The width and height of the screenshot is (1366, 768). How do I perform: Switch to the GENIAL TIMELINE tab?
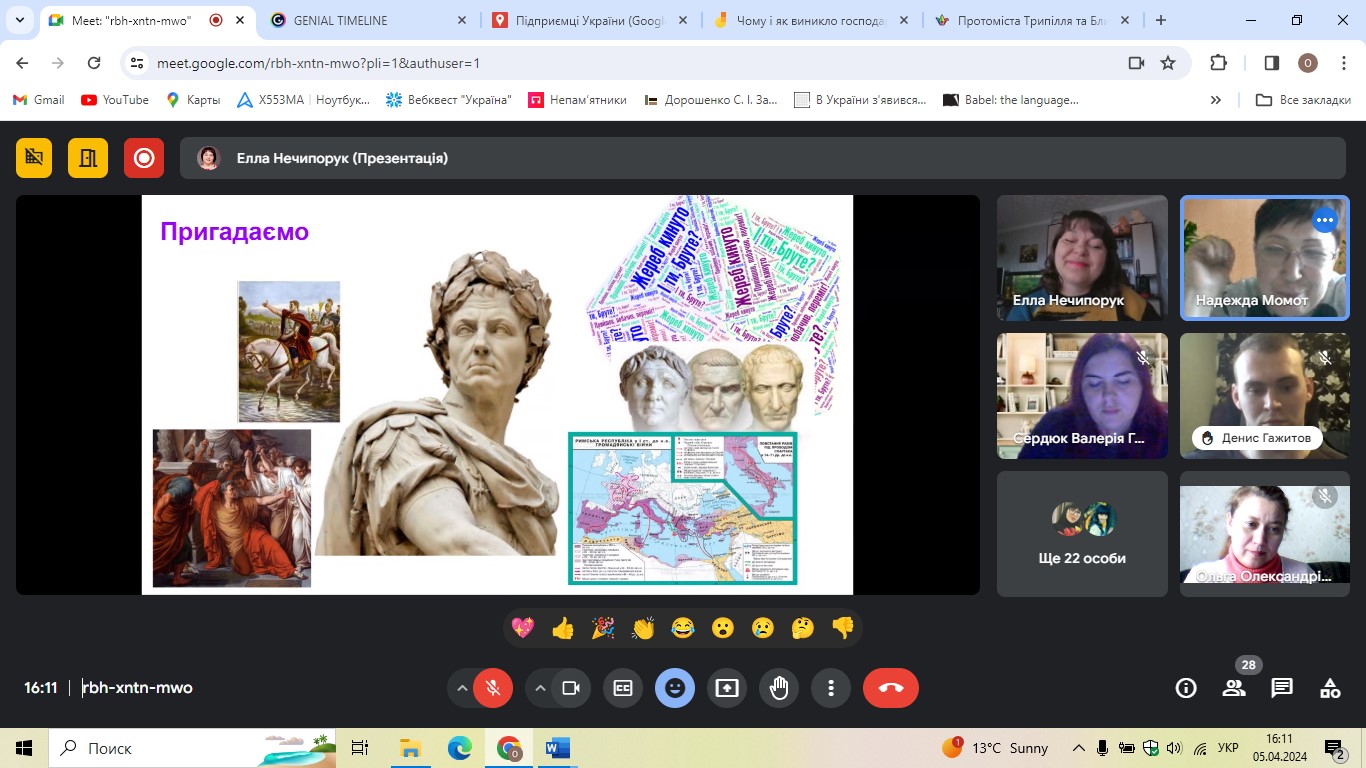367,20
